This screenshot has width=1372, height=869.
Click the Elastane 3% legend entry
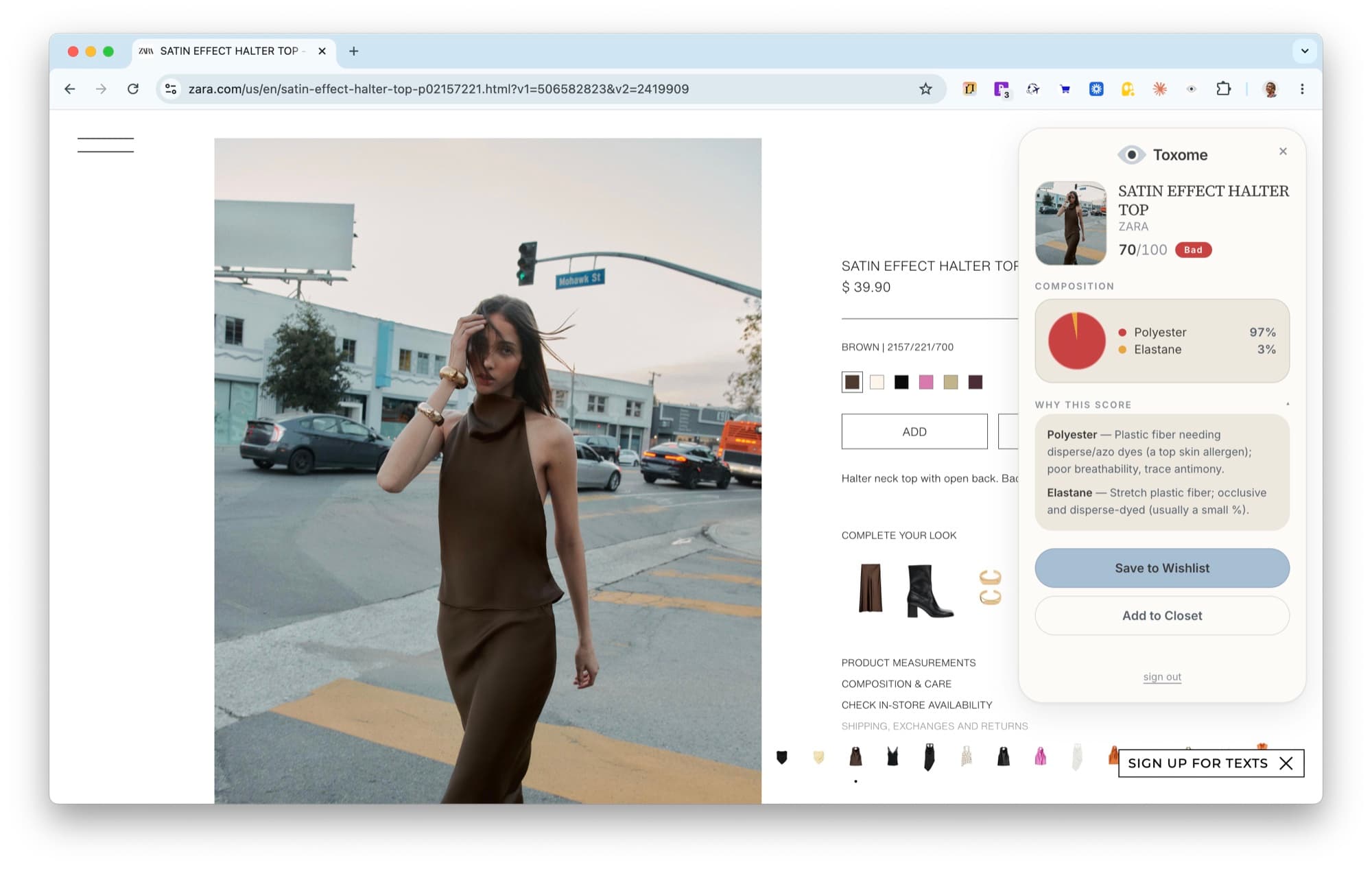coord(1196,349)
